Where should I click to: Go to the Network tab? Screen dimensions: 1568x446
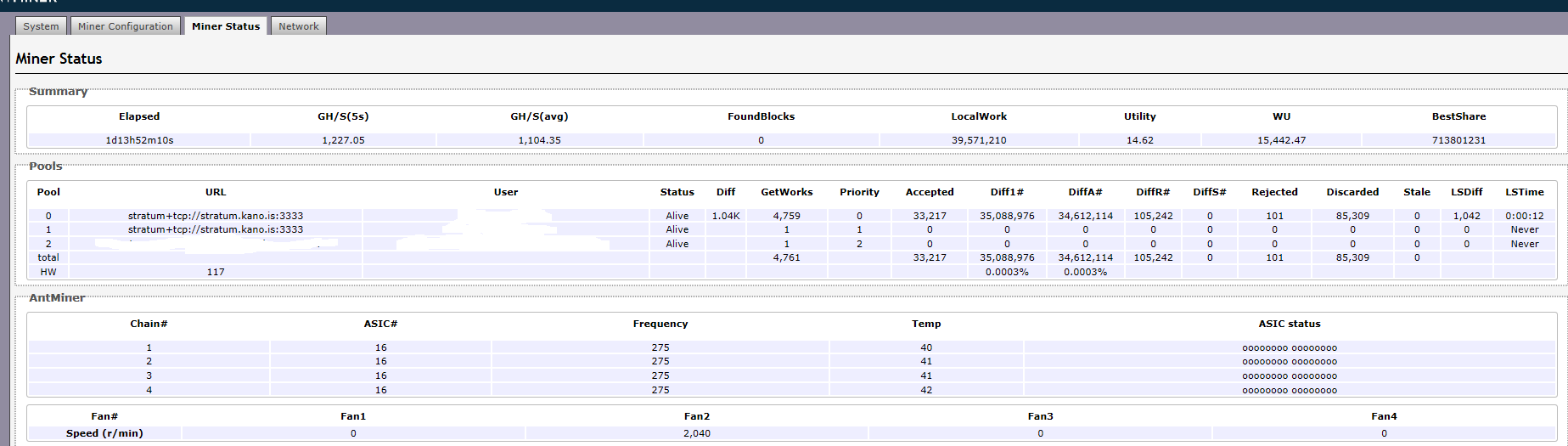(299, 26)
